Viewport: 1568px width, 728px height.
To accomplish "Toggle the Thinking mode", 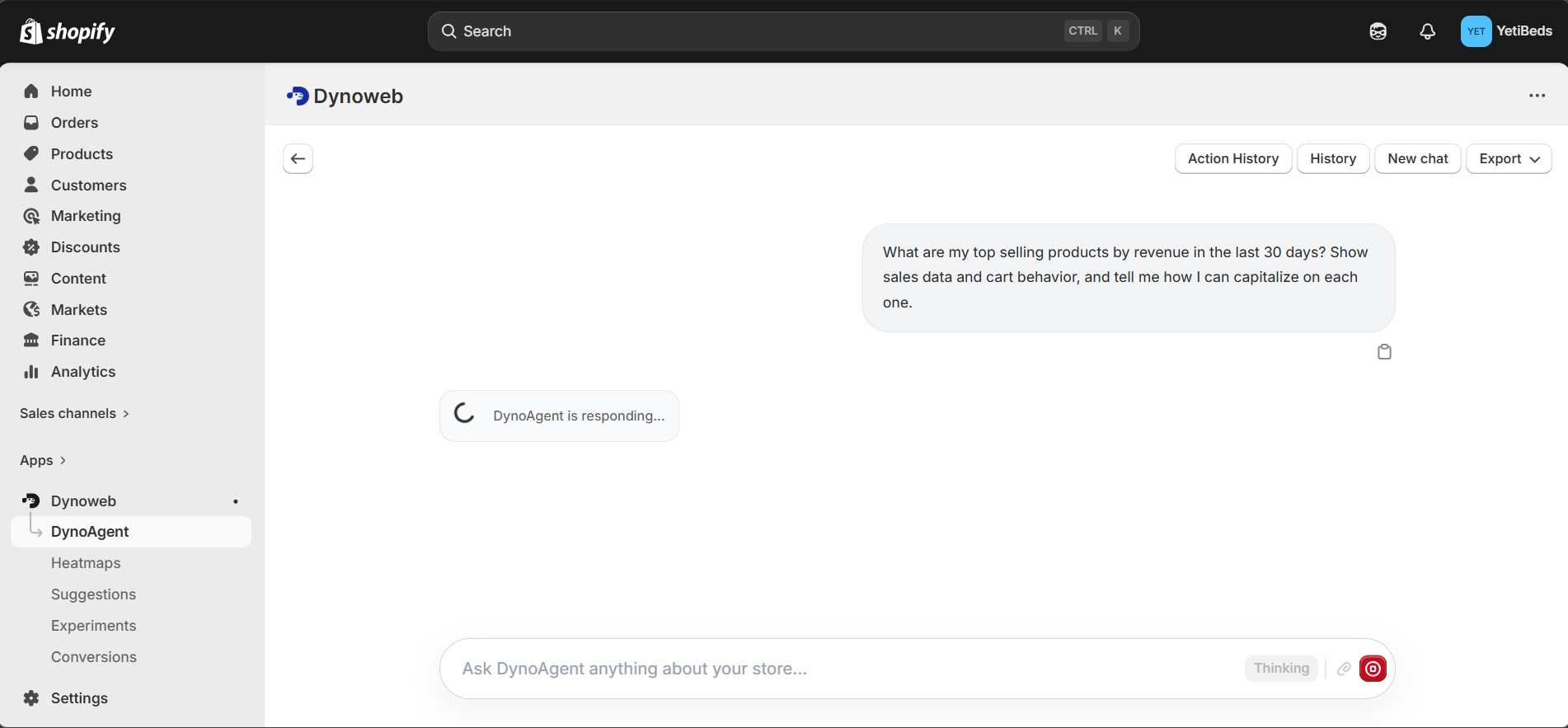I will (1281, 669).
